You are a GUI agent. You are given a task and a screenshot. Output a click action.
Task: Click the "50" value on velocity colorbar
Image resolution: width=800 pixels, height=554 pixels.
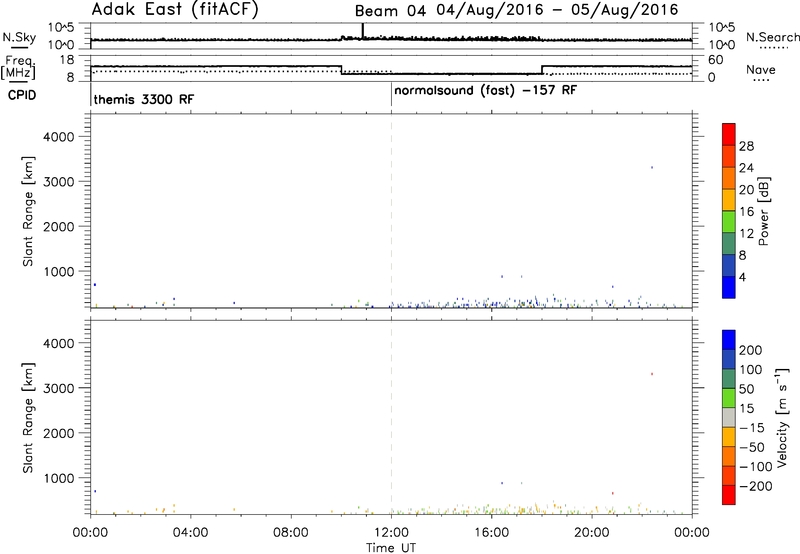[x=746, y=389]
